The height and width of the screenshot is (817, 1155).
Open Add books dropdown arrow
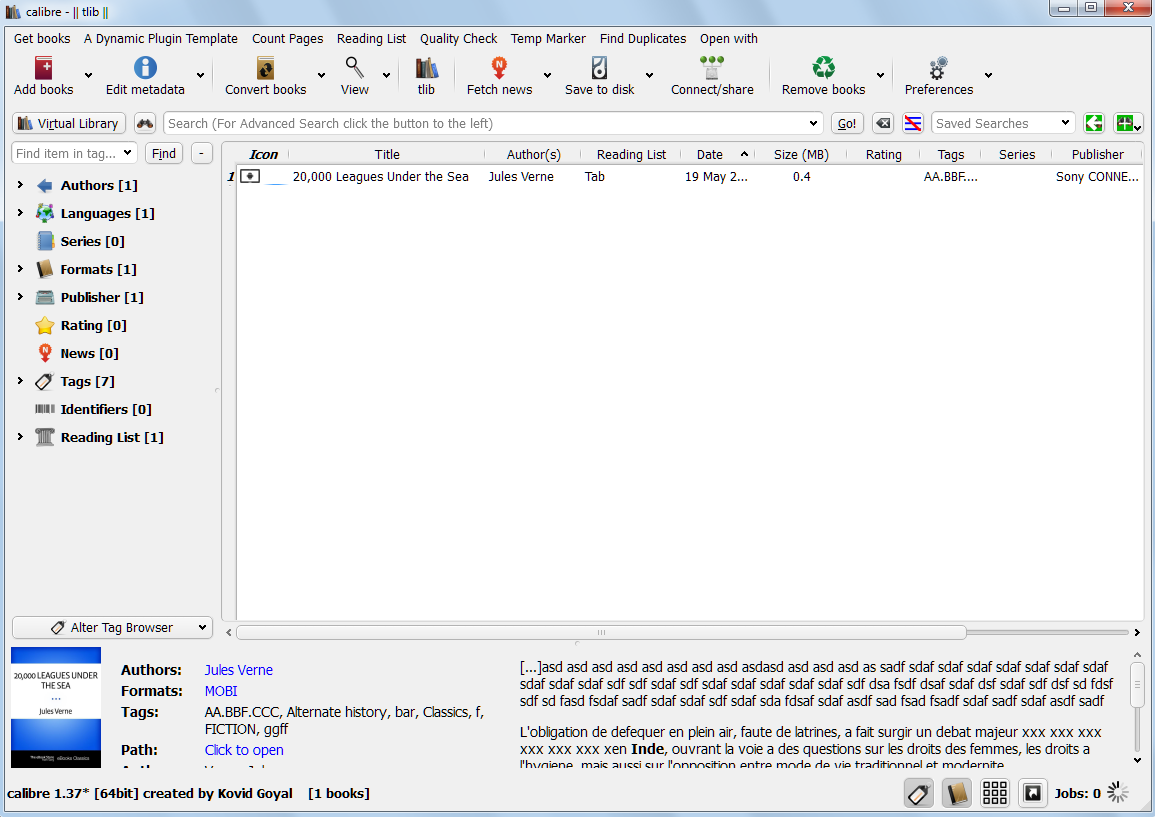tap(88, 75)
